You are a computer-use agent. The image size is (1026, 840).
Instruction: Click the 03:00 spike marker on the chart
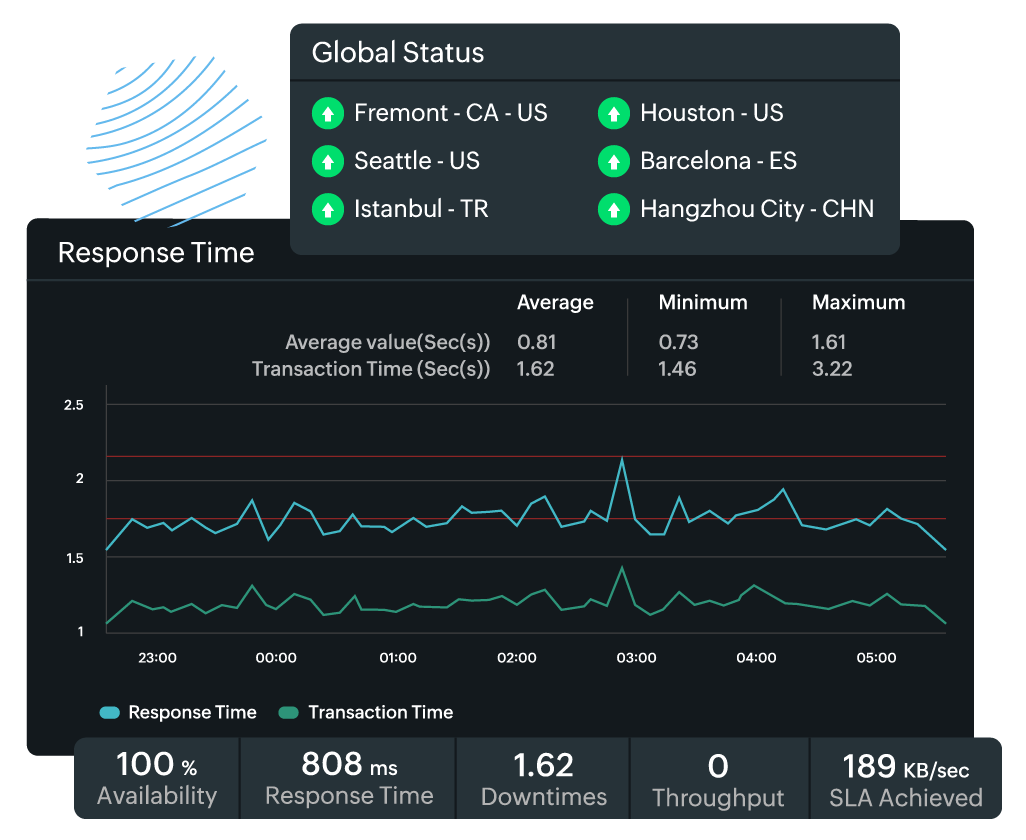click(623, 460)
